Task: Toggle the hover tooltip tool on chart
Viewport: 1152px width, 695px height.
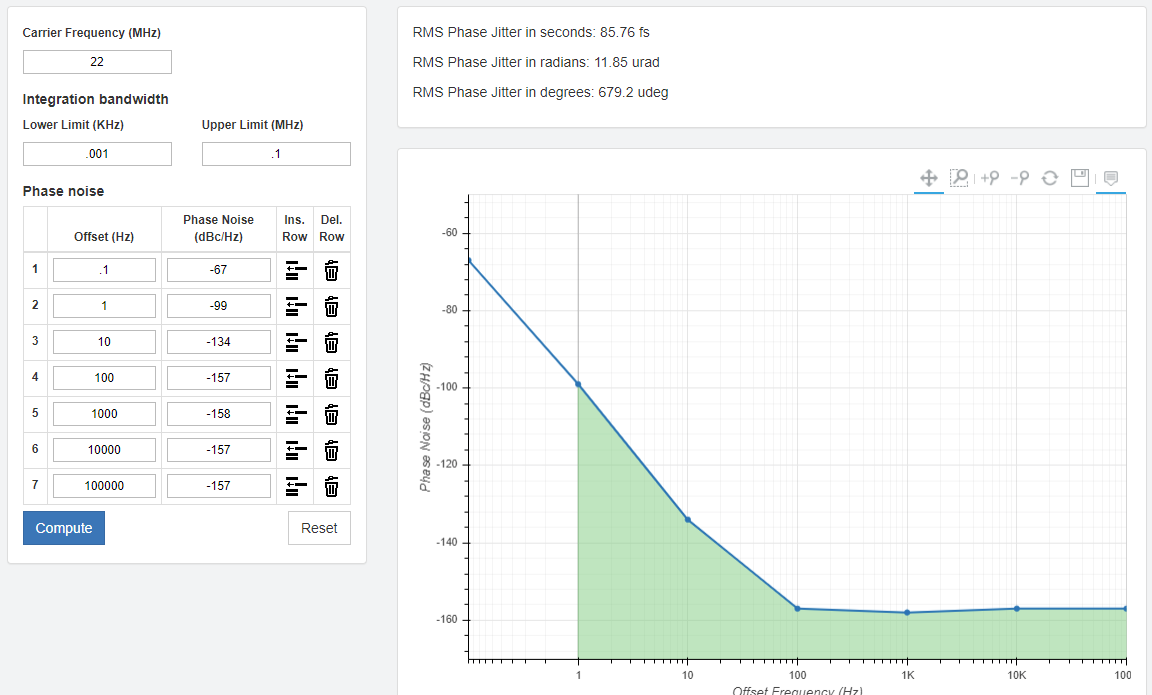Action: pyautogui.click(x=1111, y=178)
